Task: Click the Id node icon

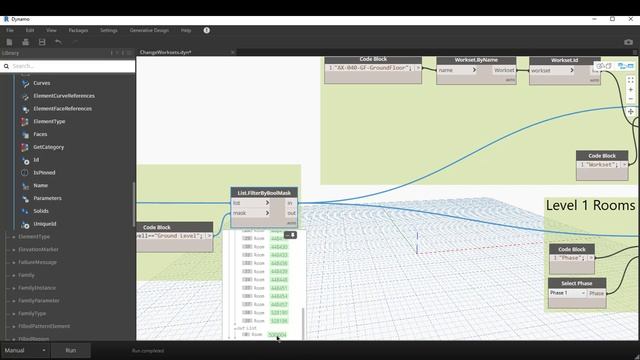Action: point(25,160)
